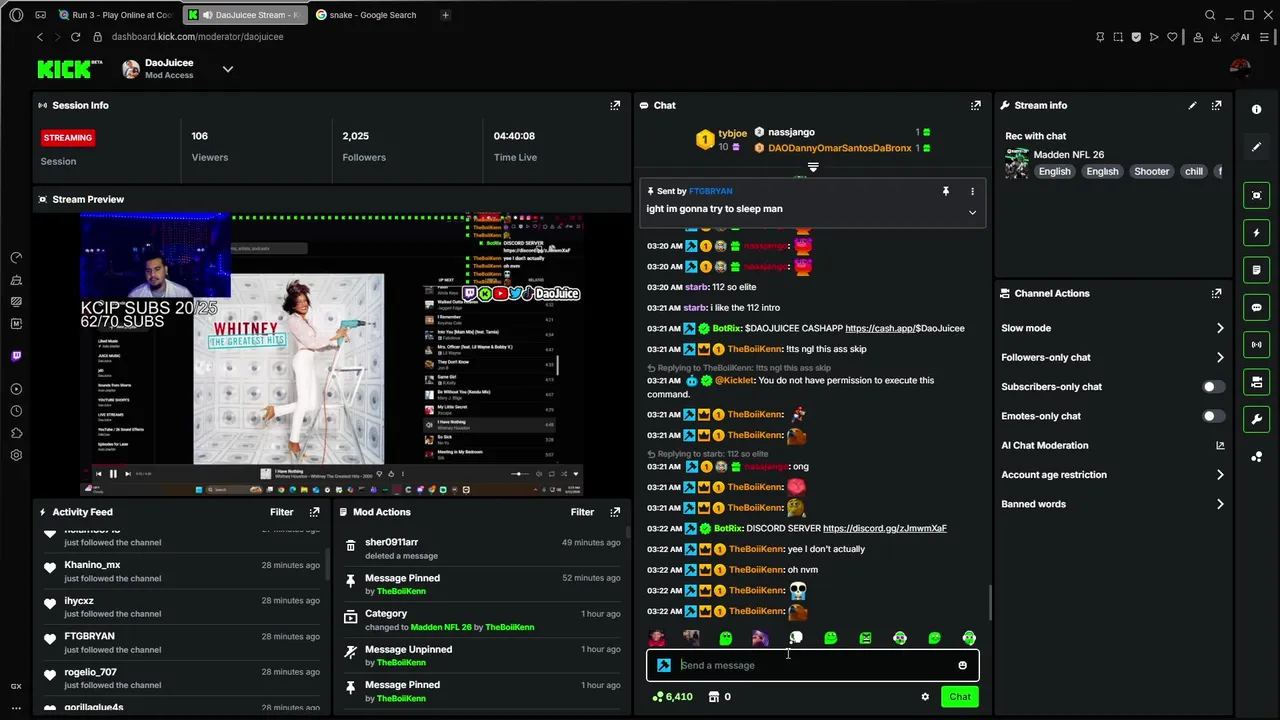1280x720 pixels.
Task: Toggle the chat bubble panel icon in sidebar
Action: tap(1257, 308)
